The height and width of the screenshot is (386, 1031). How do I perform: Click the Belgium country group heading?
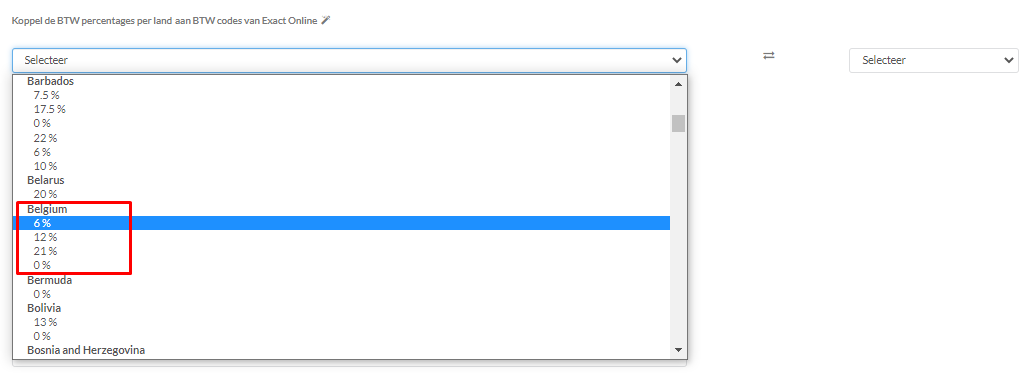click(x=47, y=209)
